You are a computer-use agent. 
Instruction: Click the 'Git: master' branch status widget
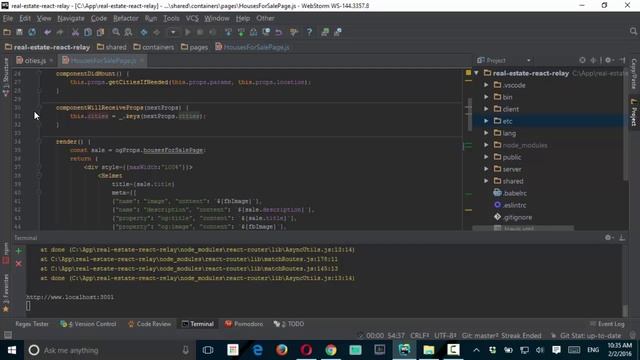(480, 336)
